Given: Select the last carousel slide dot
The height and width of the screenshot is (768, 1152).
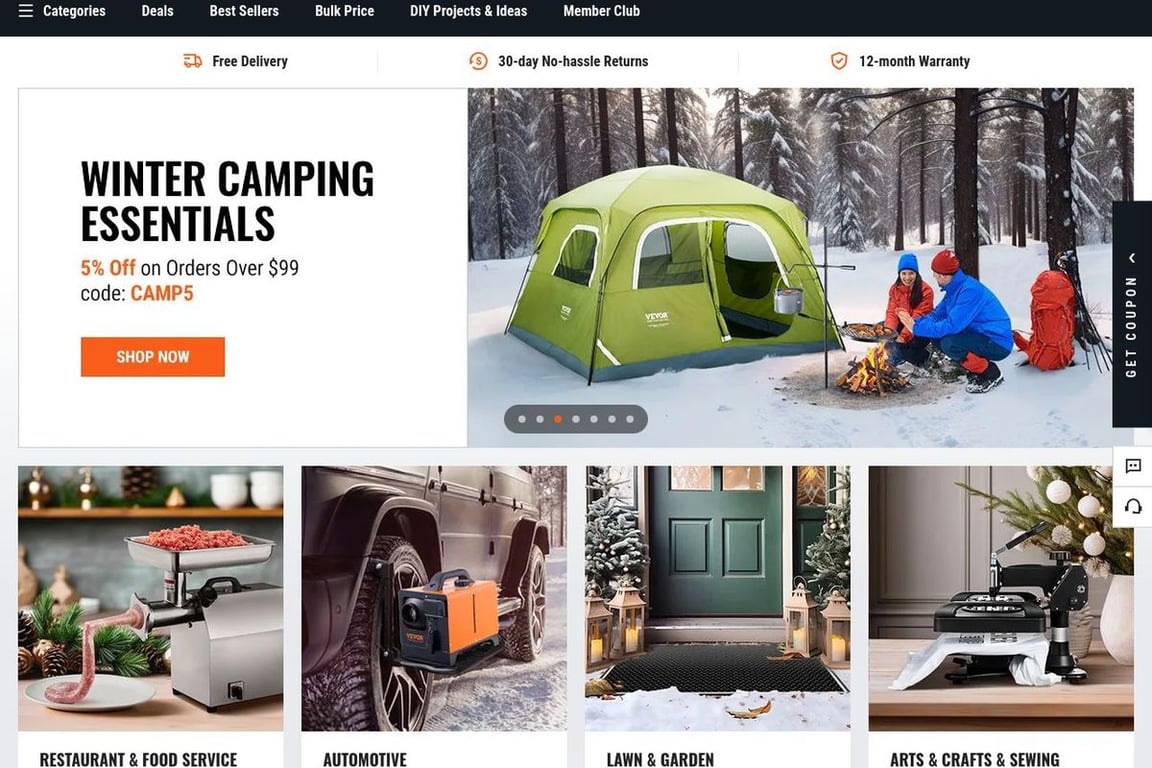Looking at the screenshot, I should pos(630,420).
